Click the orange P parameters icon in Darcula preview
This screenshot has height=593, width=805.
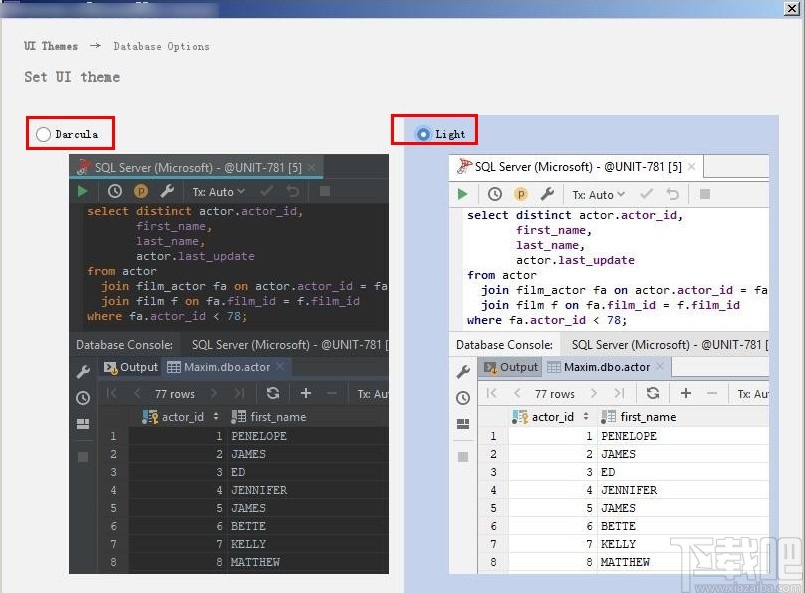(x=141, y=192)
